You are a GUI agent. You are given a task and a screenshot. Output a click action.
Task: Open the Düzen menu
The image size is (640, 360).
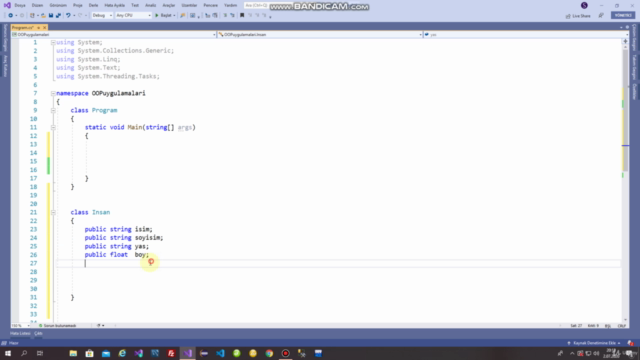click(37, 5)
